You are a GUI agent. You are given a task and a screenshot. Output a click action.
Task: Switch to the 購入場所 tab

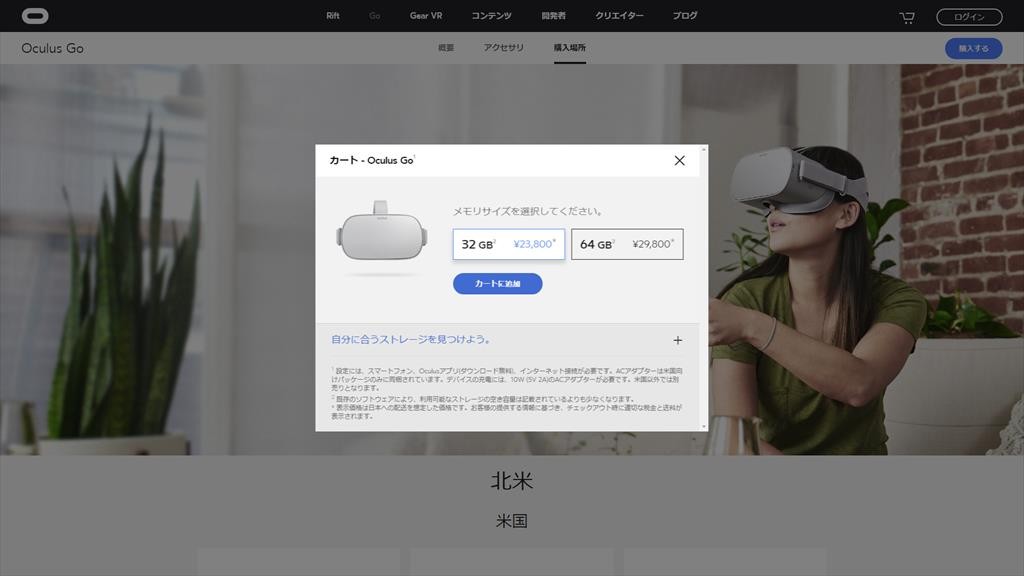point(569,48)
